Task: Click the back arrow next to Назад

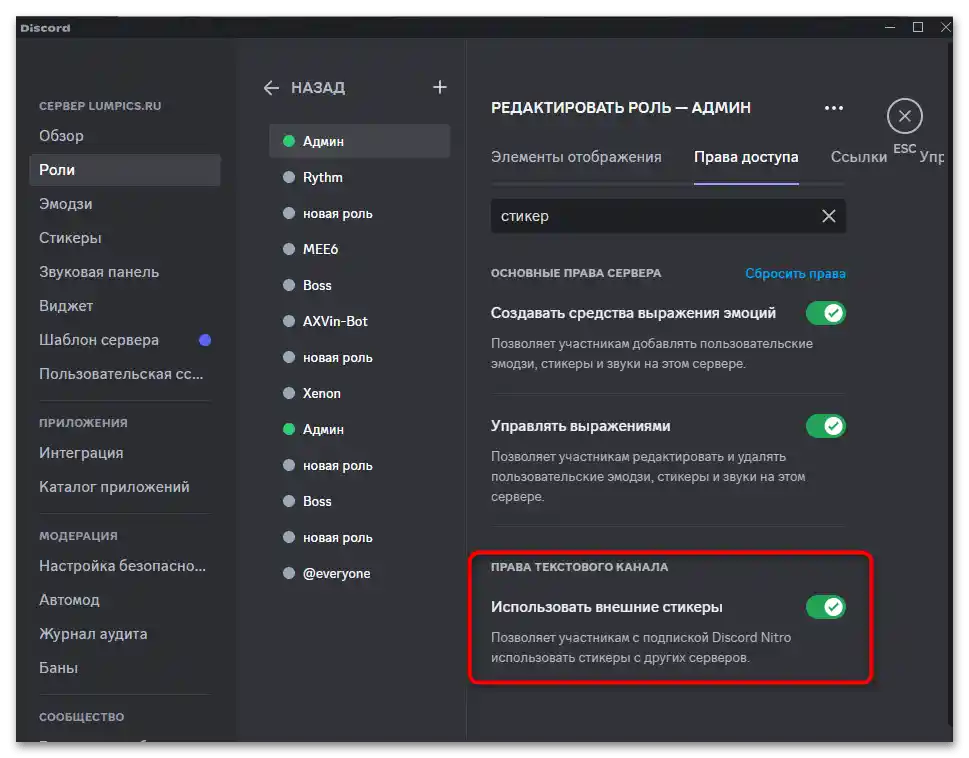Action: [271, 88]
